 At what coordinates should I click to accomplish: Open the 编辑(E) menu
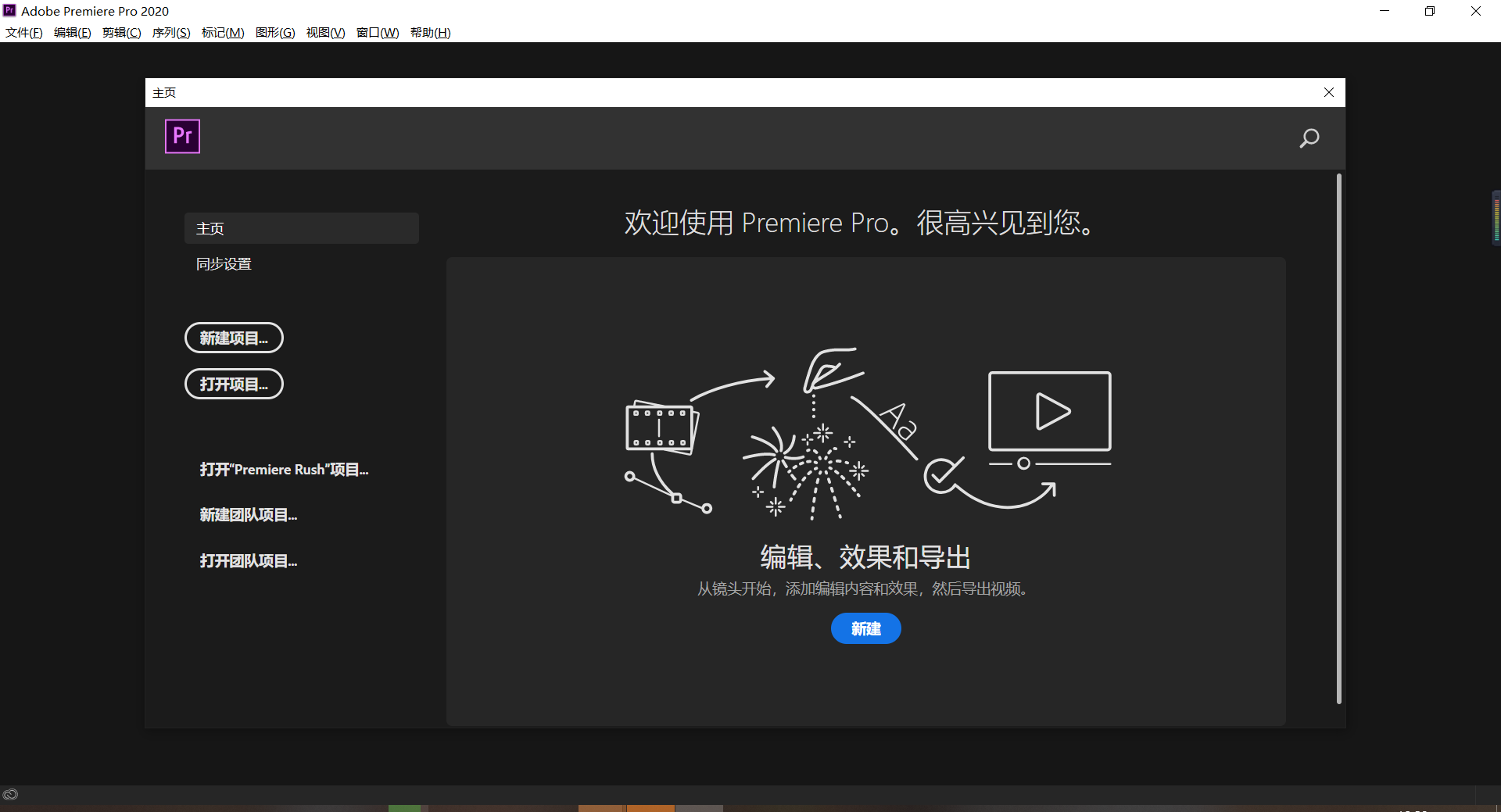73,33
